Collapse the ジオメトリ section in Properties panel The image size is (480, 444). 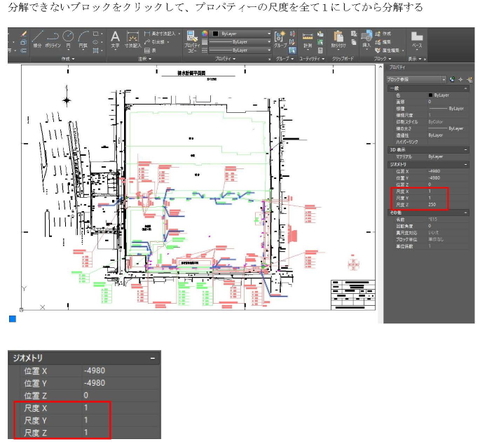(x=466, y=164)
